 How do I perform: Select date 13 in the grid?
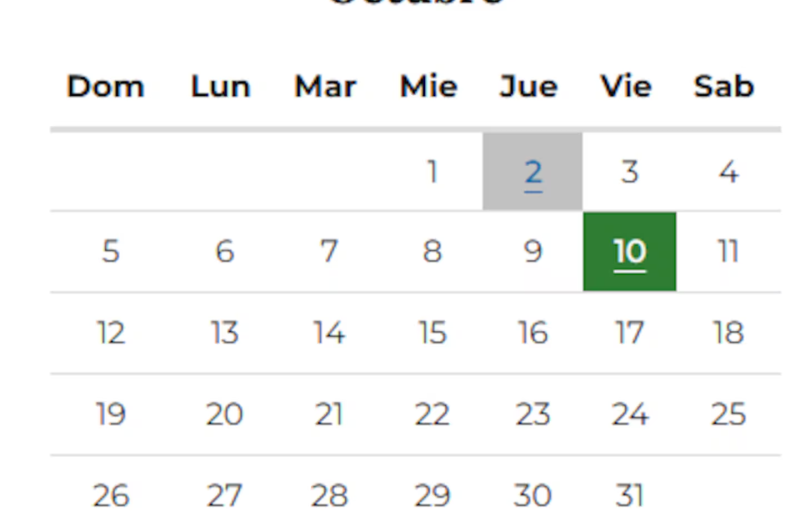[x=224, y=332]
